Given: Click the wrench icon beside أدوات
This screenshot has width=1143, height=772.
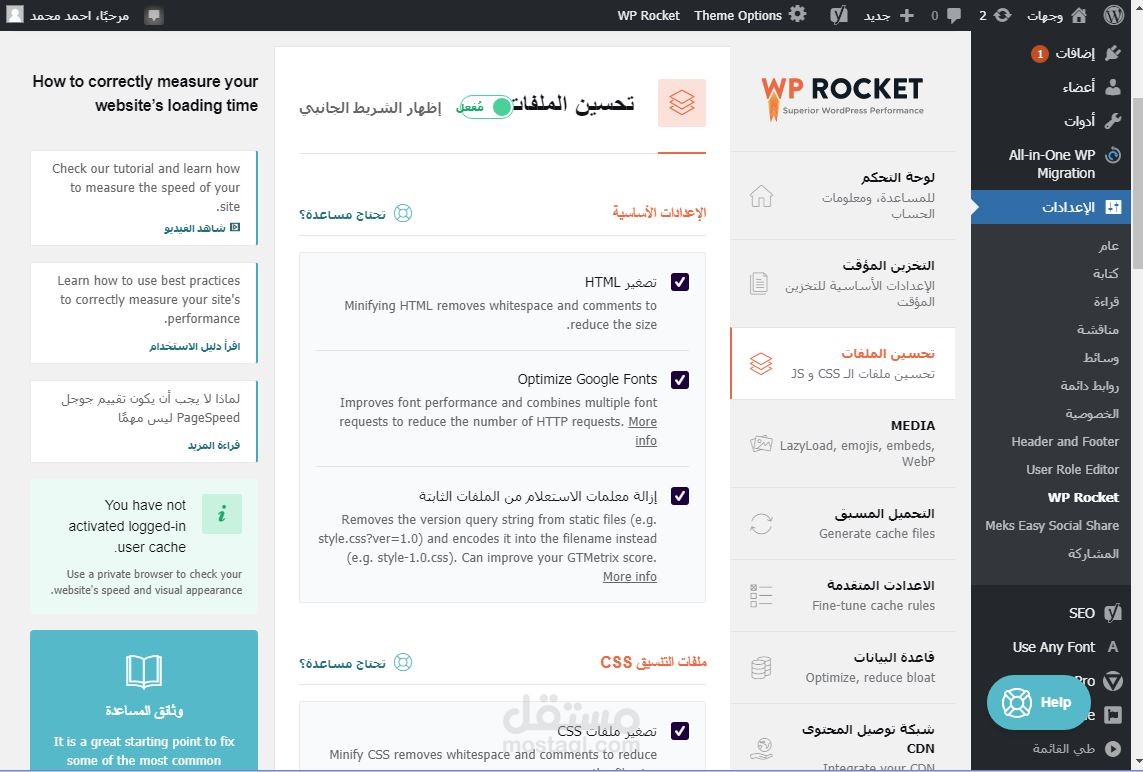Looking at the screenshot, I should coord(1113,121).
